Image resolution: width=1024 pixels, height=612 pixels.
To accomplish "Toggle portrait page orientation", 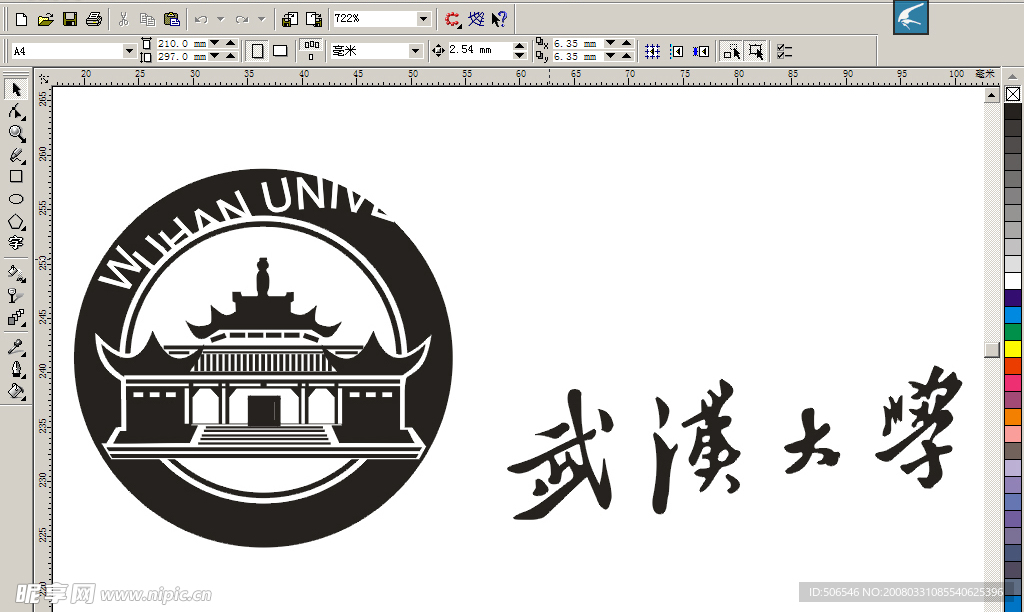I will coord(257,51).
